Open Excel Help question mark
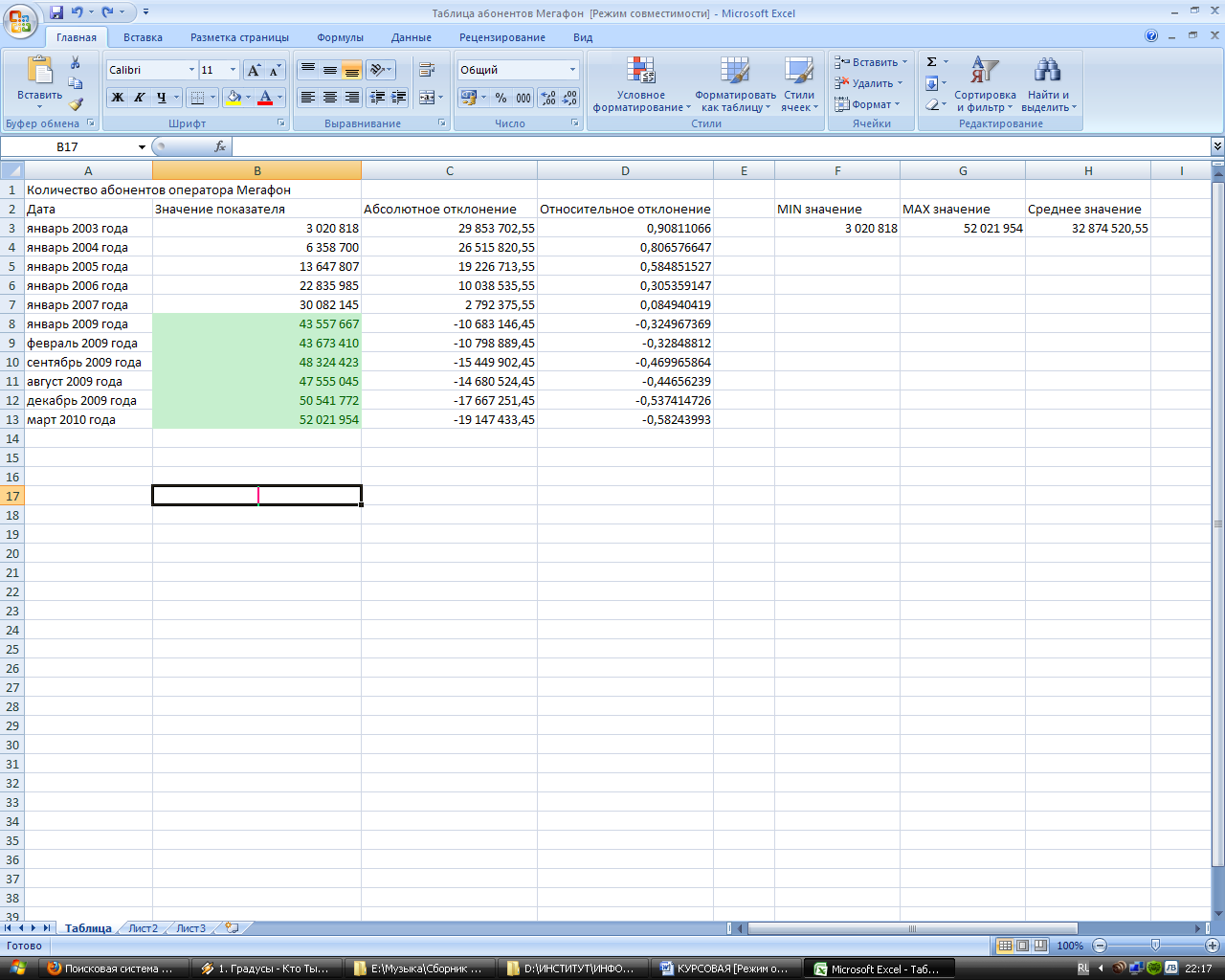1225x980 pixels. (1151, 36)
